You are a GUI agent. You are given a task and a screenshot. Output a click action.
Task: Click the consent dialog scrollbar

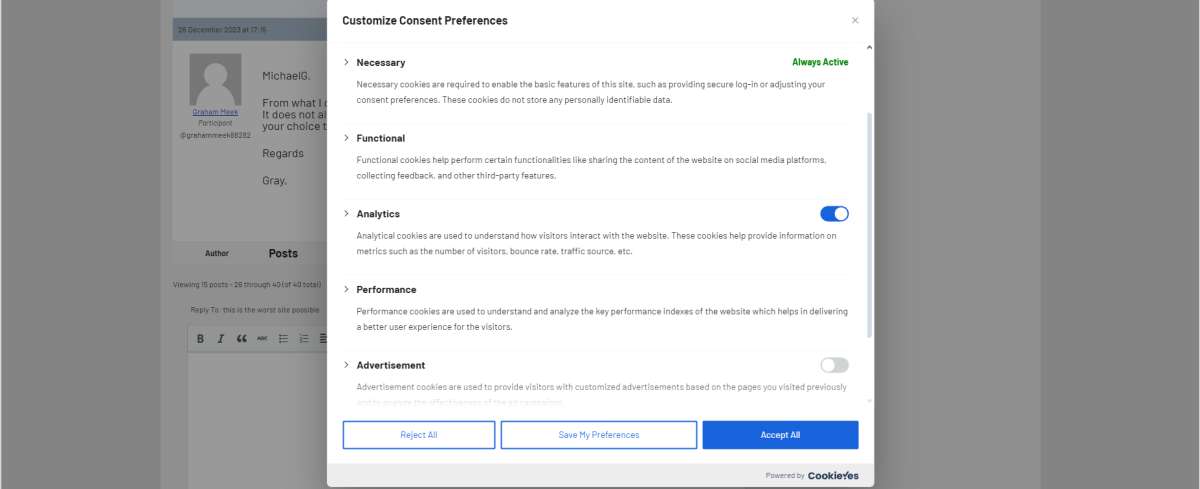click(x=869, y=225)
